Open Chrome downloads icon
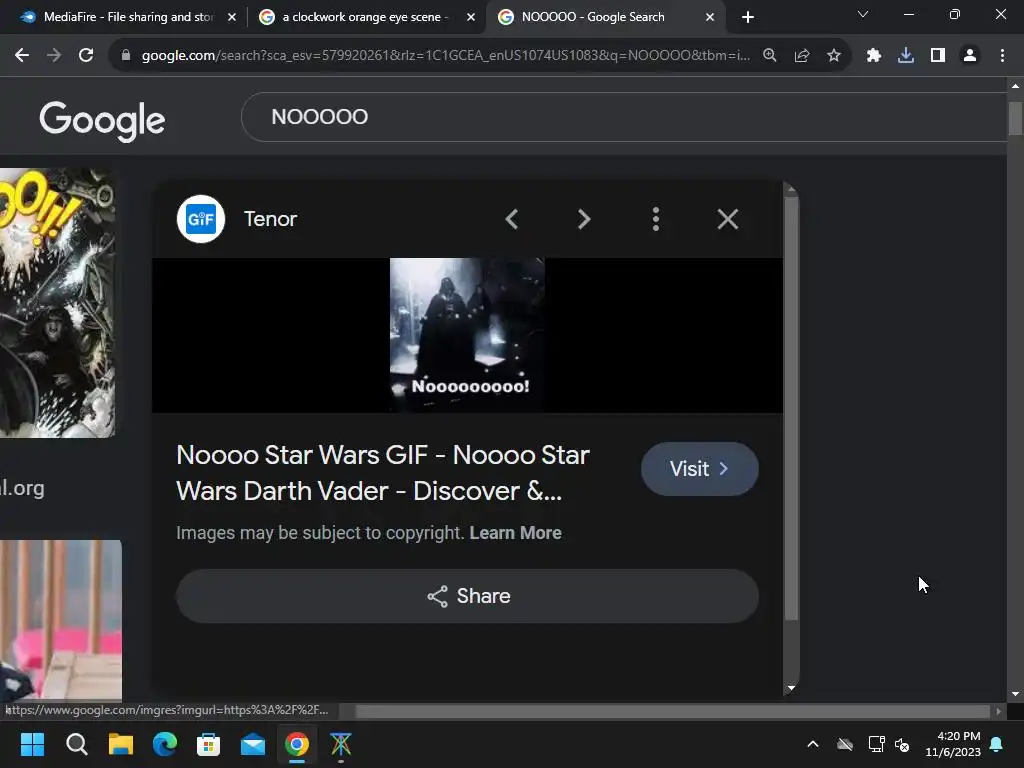The height and width of the screenshot is (768, 1024). 906,56
